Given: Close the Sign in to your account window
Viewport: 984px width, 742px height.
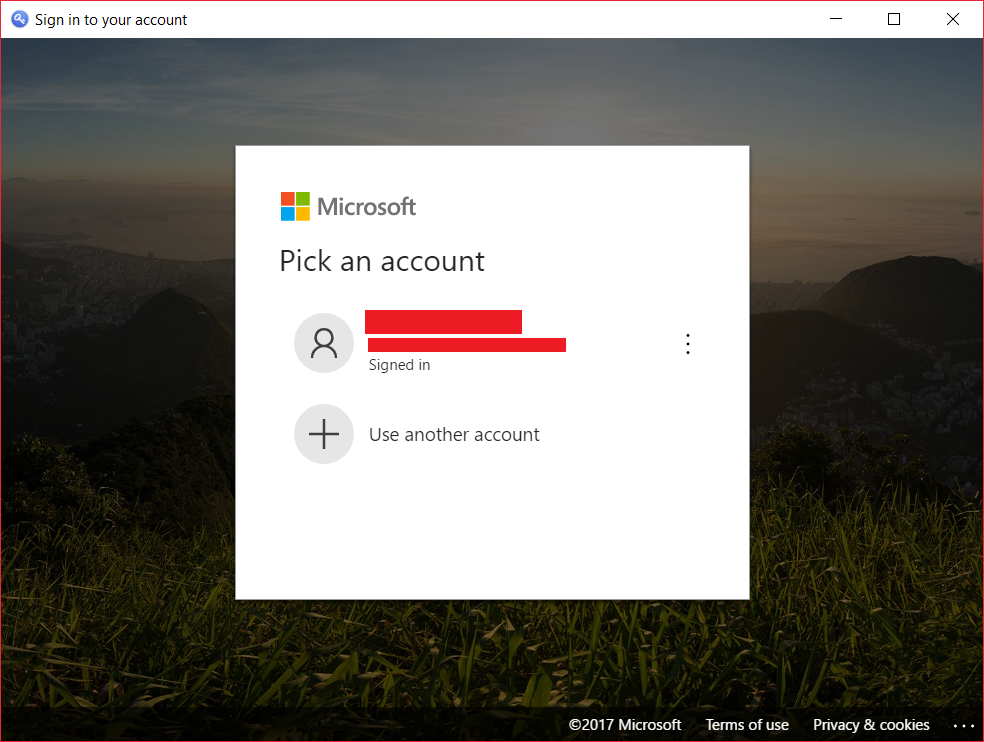Looking at the screenshot, I should coord(953,19).
